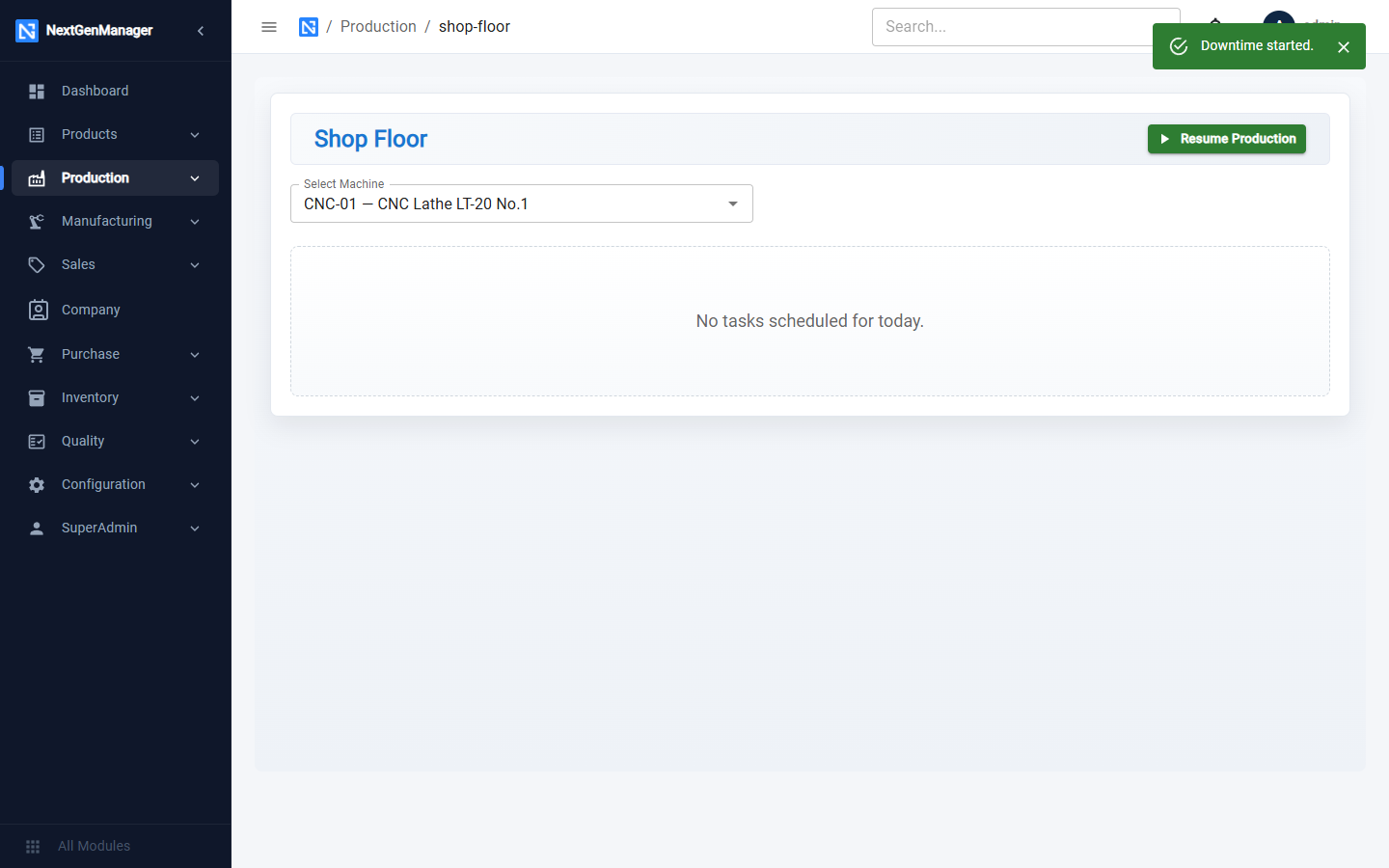Viewport: 1389px width, 868px height.
Task: Click the NextGenManager breadcrumb home logo
Action: [309, 27]
